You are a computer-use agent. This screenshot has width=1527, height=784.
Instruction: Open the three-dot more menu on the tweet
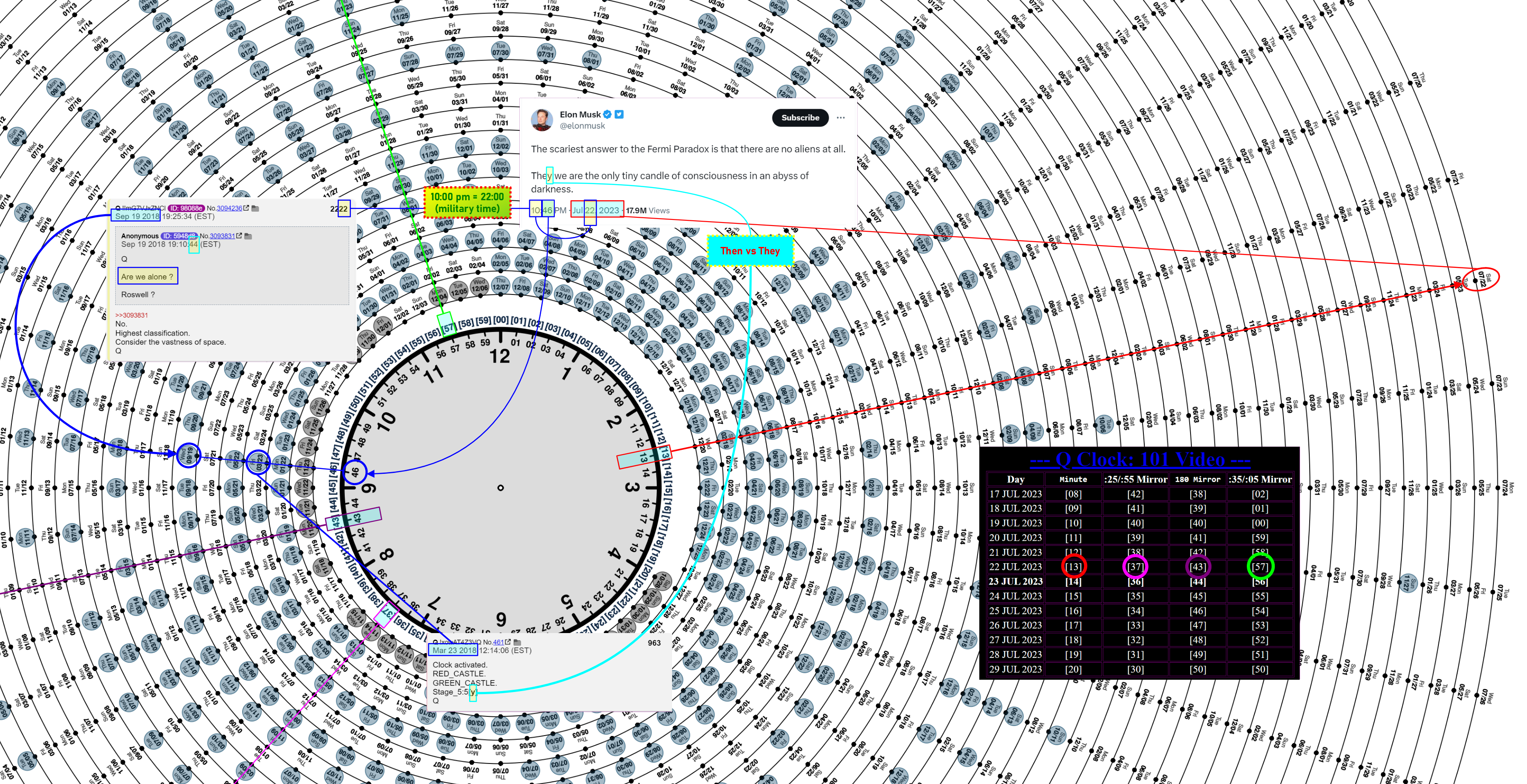tap(840, 117)
